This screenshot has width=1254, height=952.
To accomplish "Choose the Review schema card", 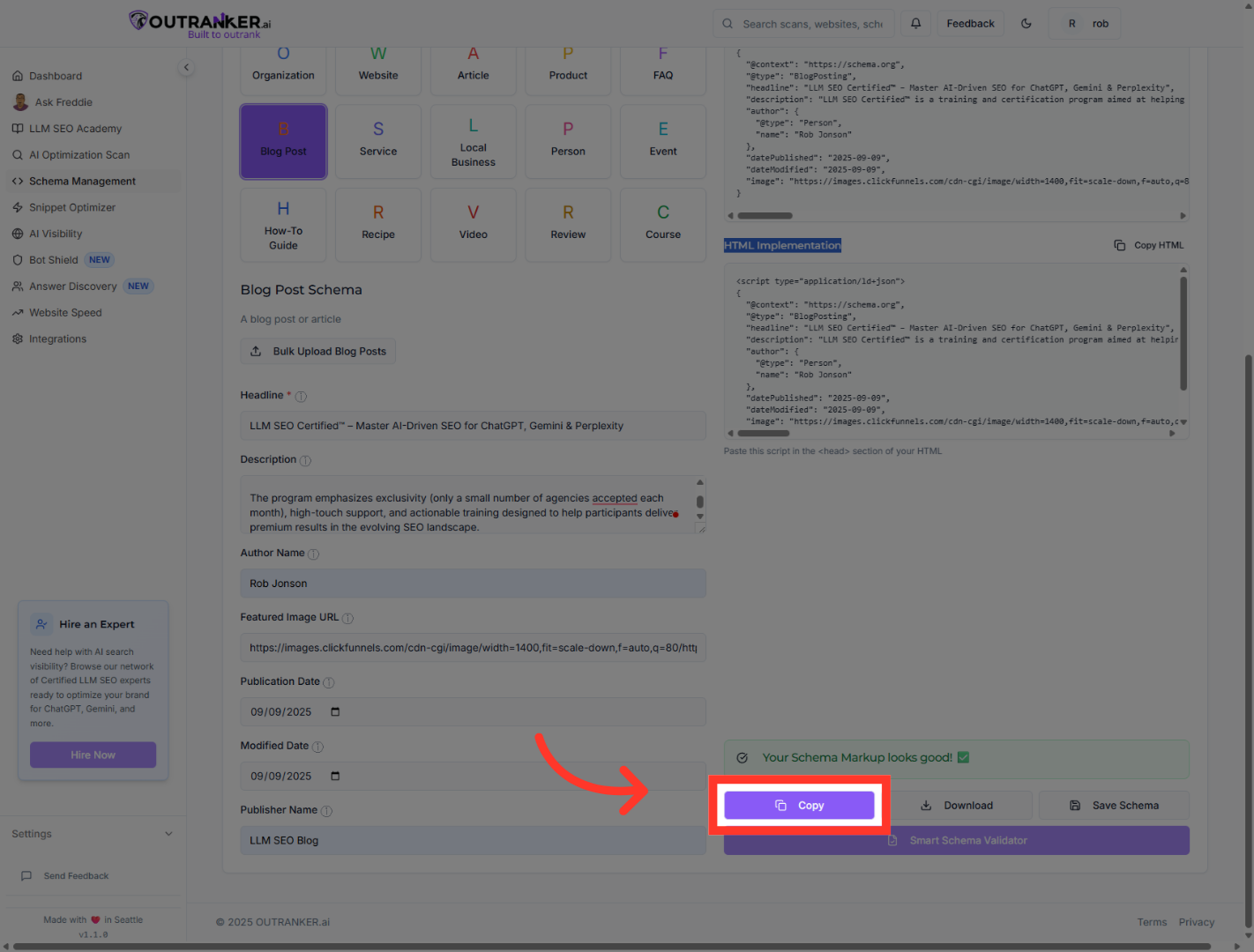I will point(568,225).
